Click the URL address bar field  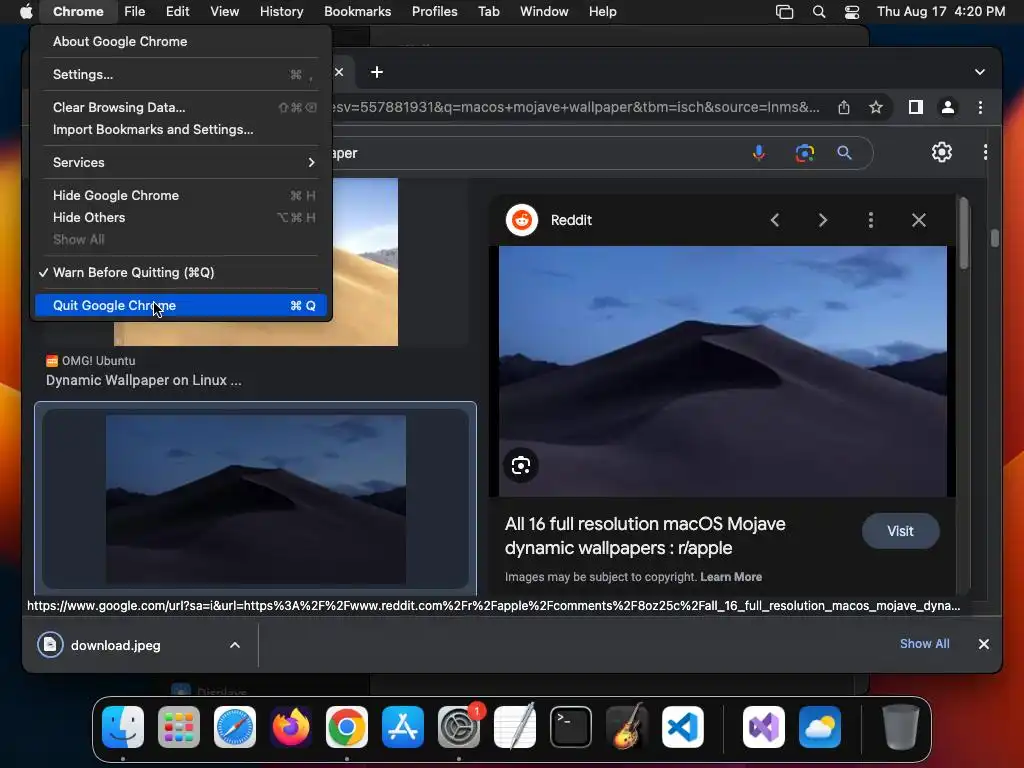pyautogui.click(x=576, y=107)
